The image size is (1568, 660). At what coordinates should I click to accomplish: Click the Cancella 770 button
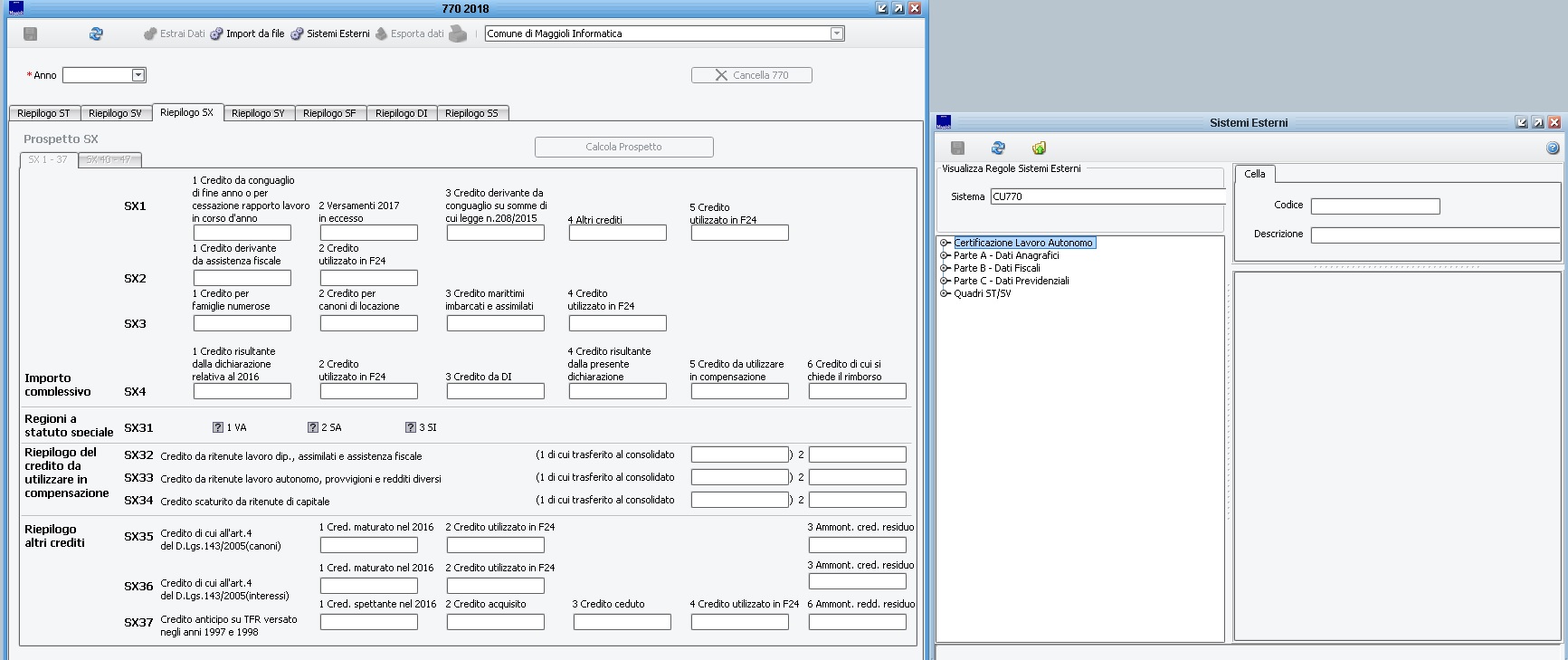click(x=751, y=75)
